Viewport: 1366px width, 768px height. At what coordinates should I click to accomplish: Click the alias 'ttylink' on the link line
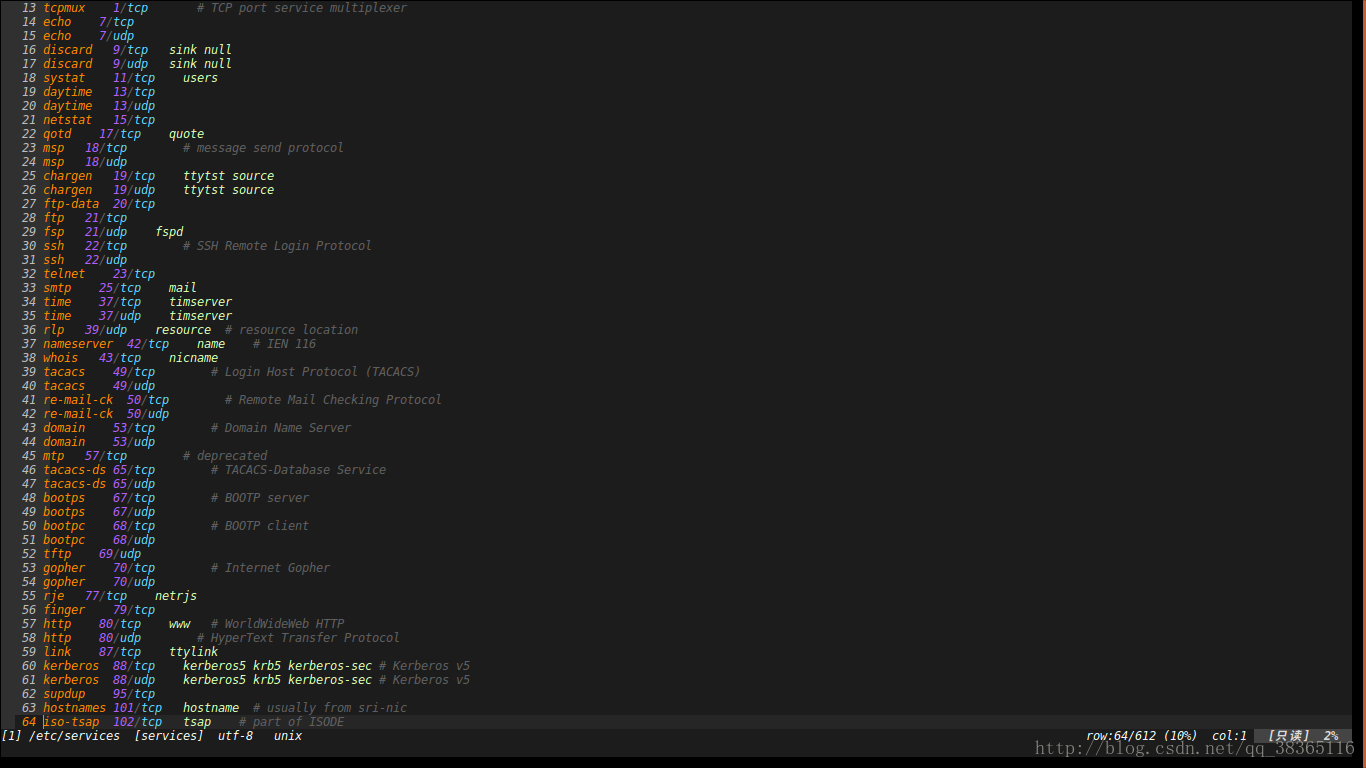coord(193,652)
